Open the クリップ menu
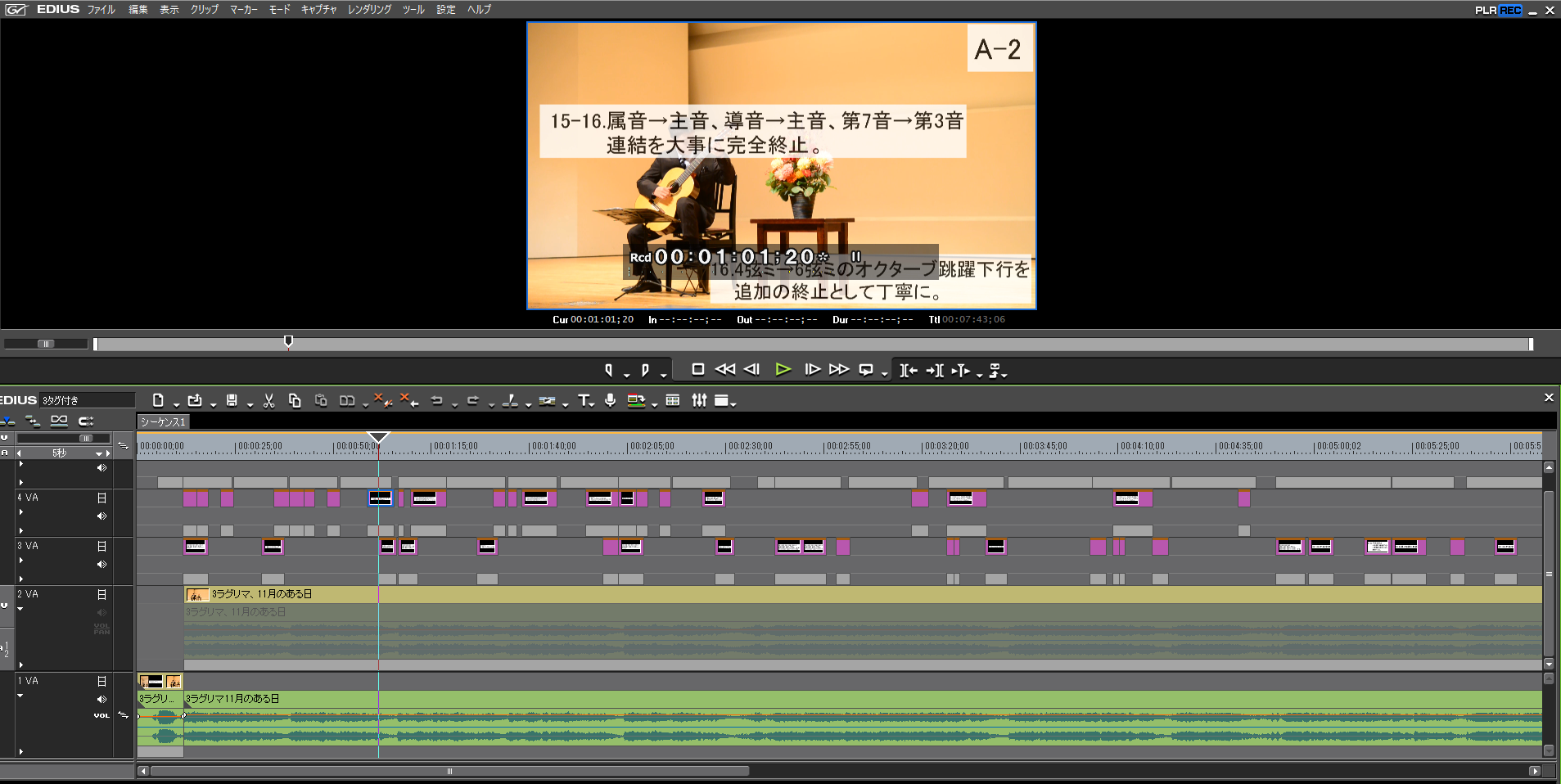The height and width of the screenshot is (784, 1561). tap(205, 9)
